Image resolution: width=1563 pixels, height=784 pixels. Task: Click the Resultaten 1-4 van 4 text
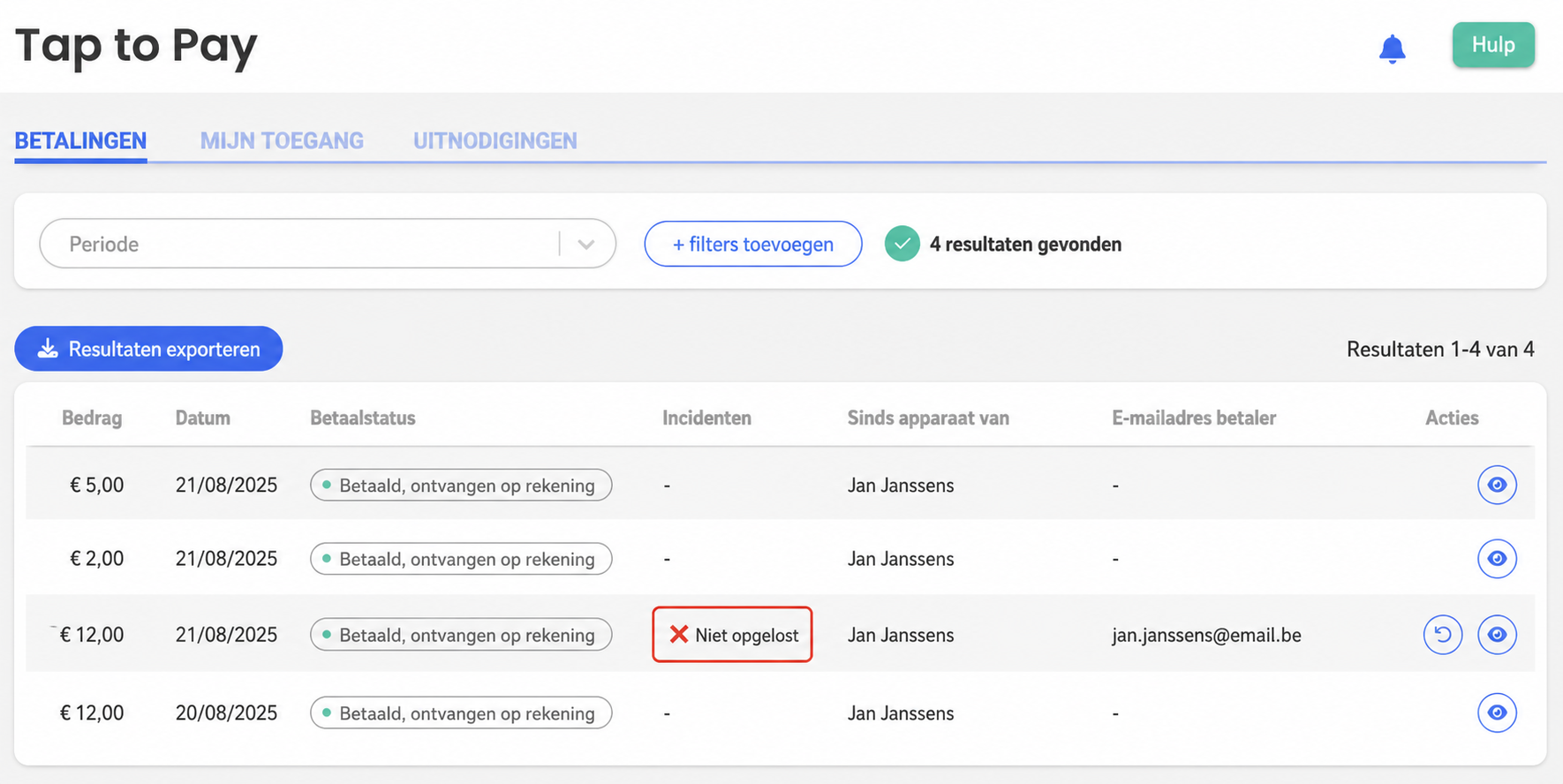1440,350
